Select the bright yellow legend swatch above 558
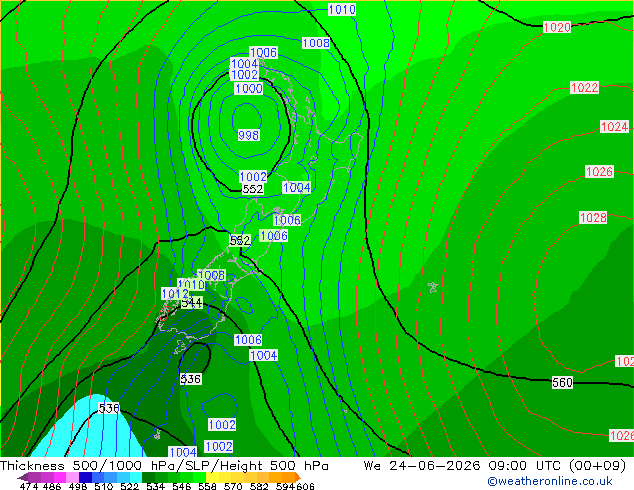The height and width of the screenshot is (490, 634). 212,477
